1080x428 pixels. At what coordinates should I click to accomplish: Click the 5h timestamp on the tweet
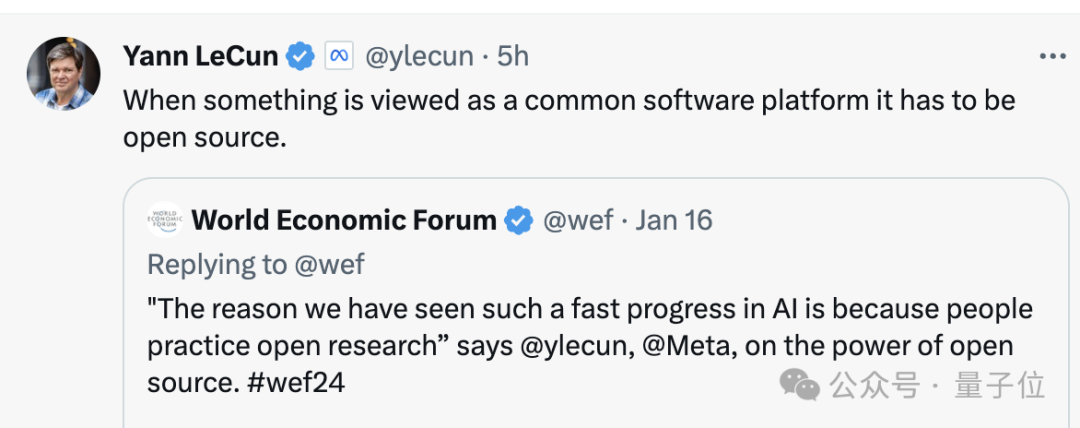click(512, 56)
